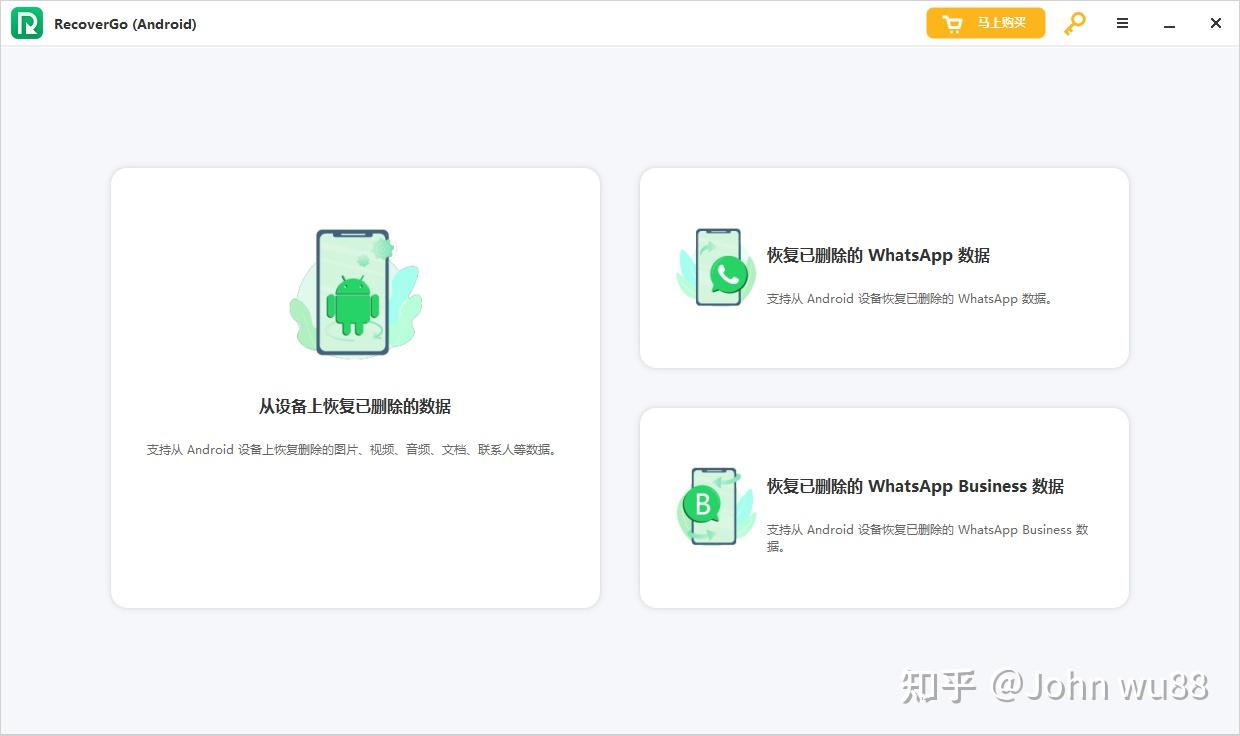Click the 马上购买 purchase button

click(x=986, y=22)
